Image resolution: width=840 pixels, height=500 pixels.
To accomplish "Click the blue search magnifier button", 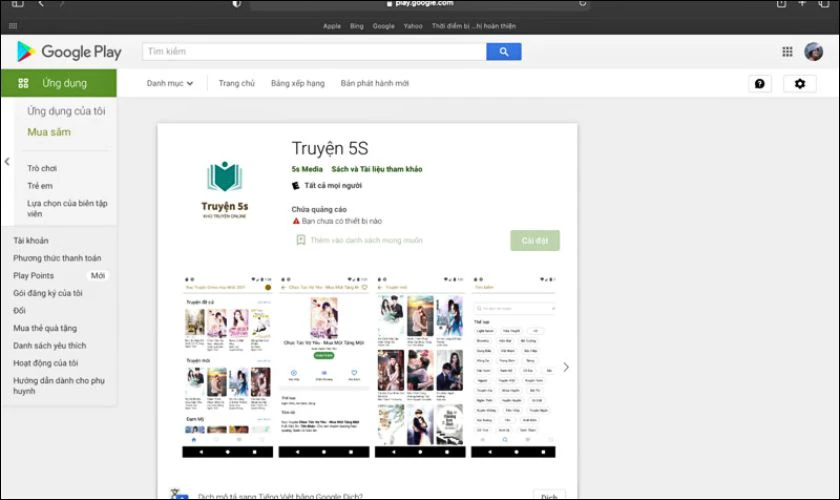I will pyautogui.click(x=504, y=51).
